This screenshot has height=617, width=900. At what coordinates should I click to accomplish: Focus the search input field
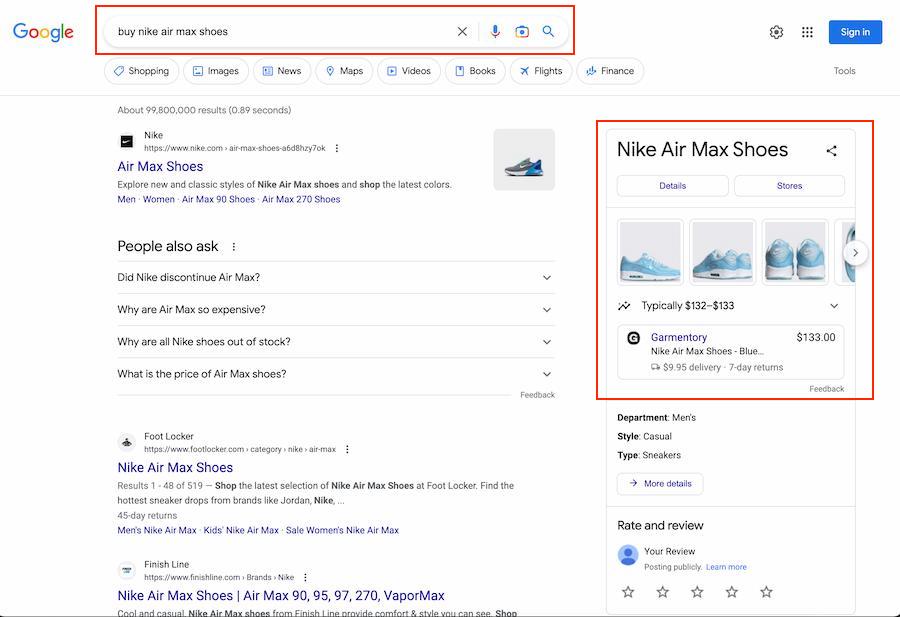tap(281, 32)
